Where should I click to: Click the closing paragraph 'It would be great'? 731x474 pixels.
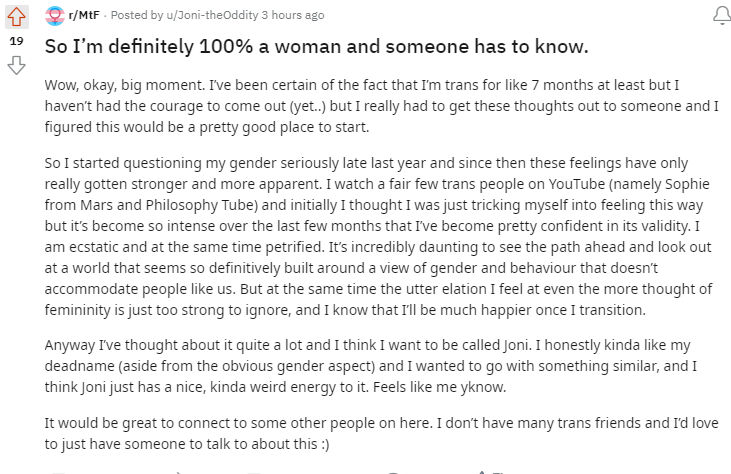pyautogui.click(x=381, y=433)
